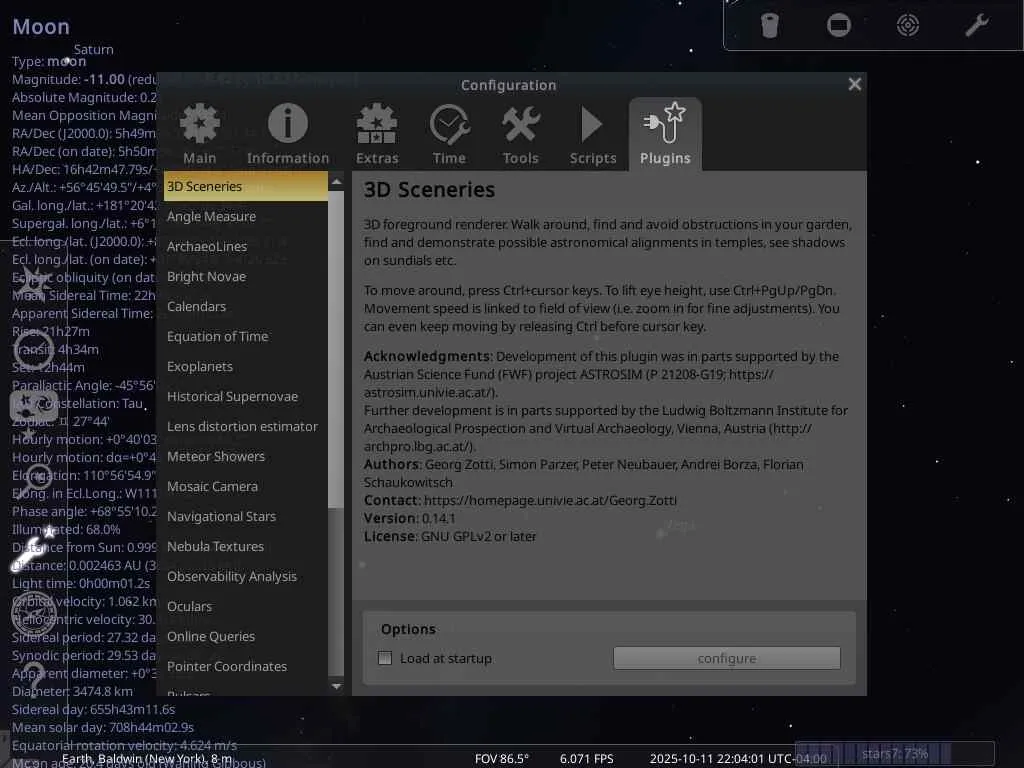Close the Configuration dialog

pyautogui.click(x=854, y=84)
